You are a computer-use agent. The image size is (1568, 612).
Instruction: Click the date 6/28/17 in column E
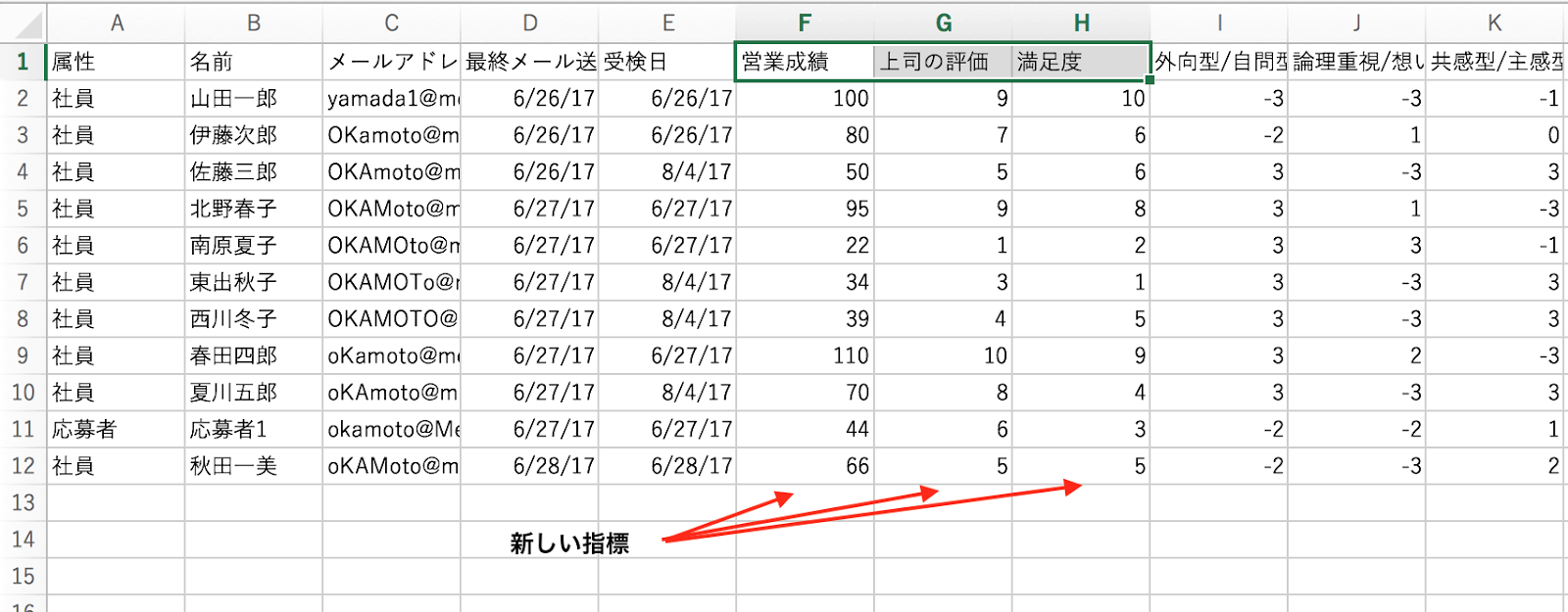pos(667,465)
